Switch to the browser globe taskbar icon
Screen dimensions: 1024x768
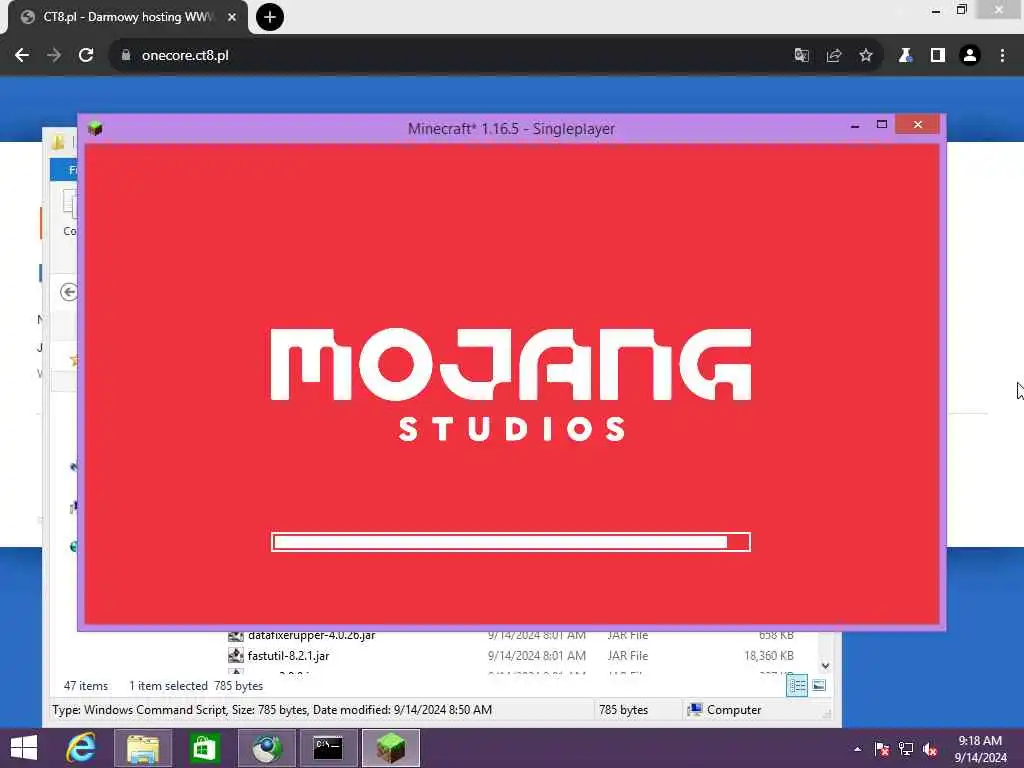click(266, 748)
